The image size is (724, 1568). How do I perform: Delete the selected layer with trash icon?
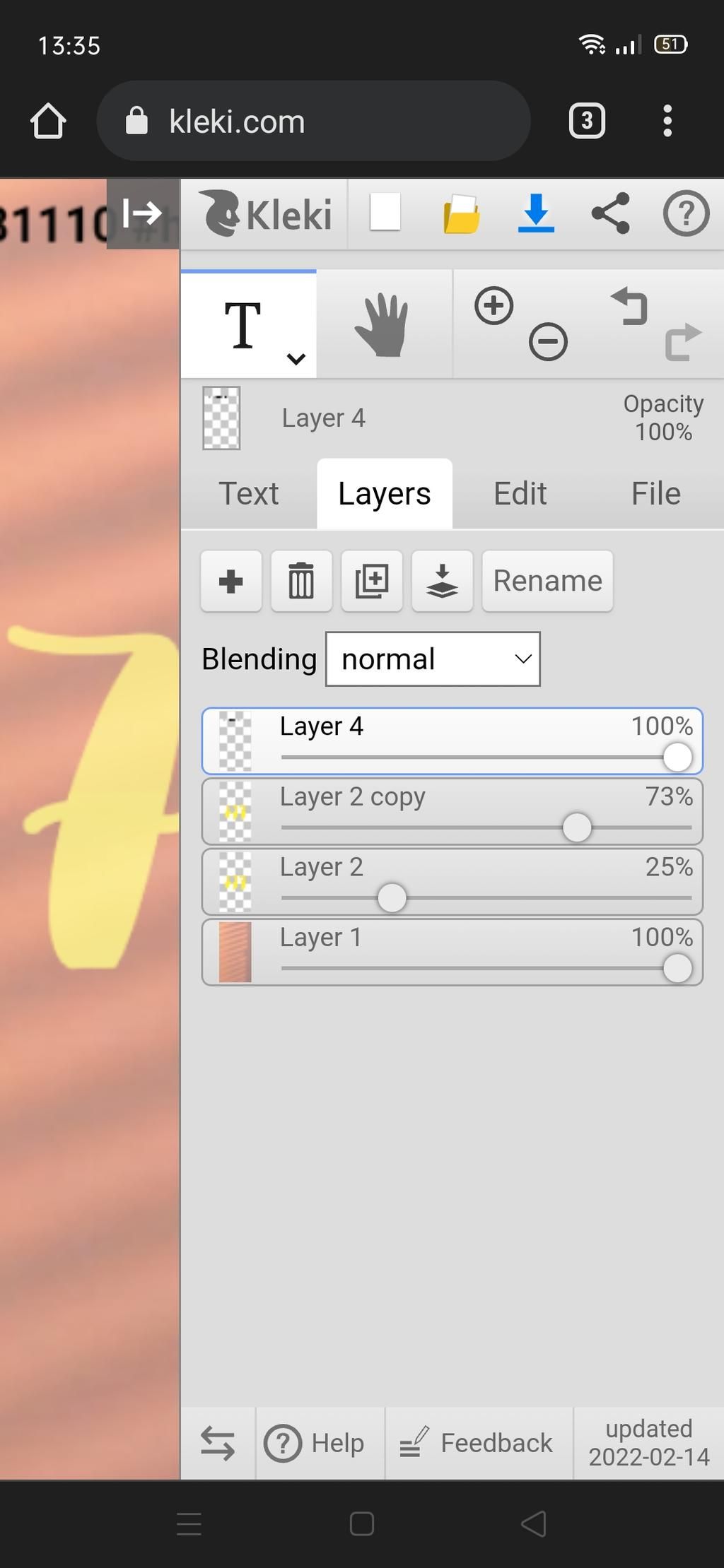pyautogui.click(x=301, y=582)
